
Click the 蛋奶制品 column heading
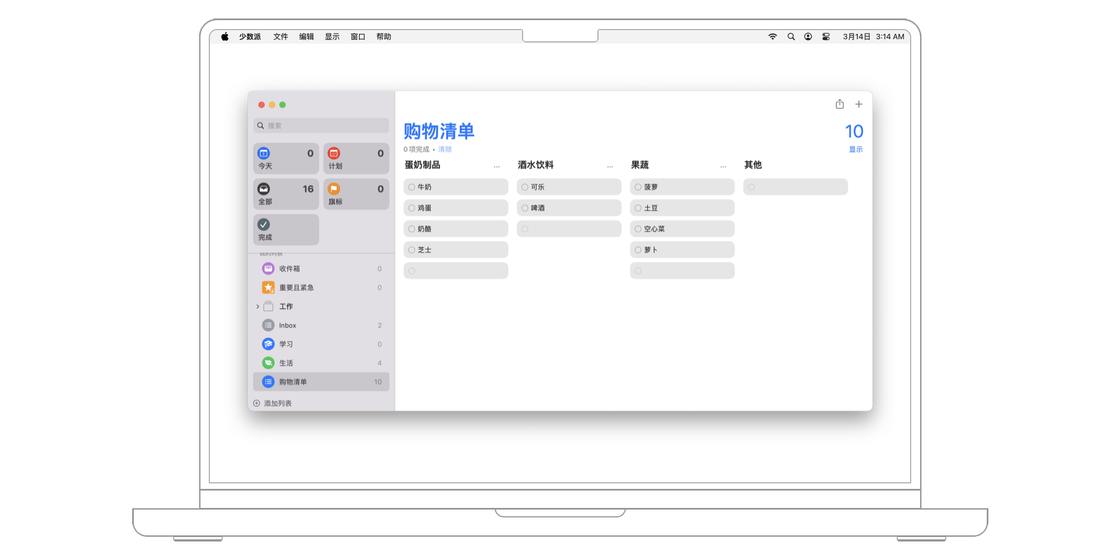tap(422, 165)
